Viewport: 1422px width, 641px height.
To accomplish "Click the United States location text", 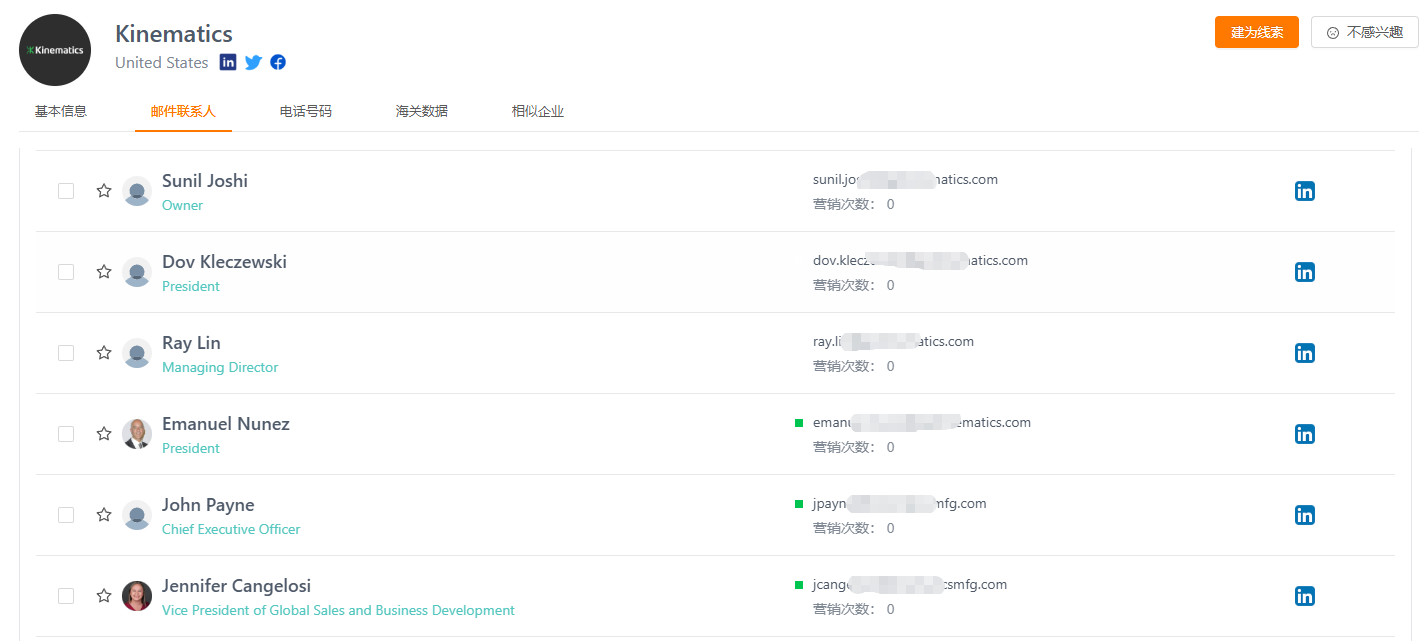I will point(162,62).
